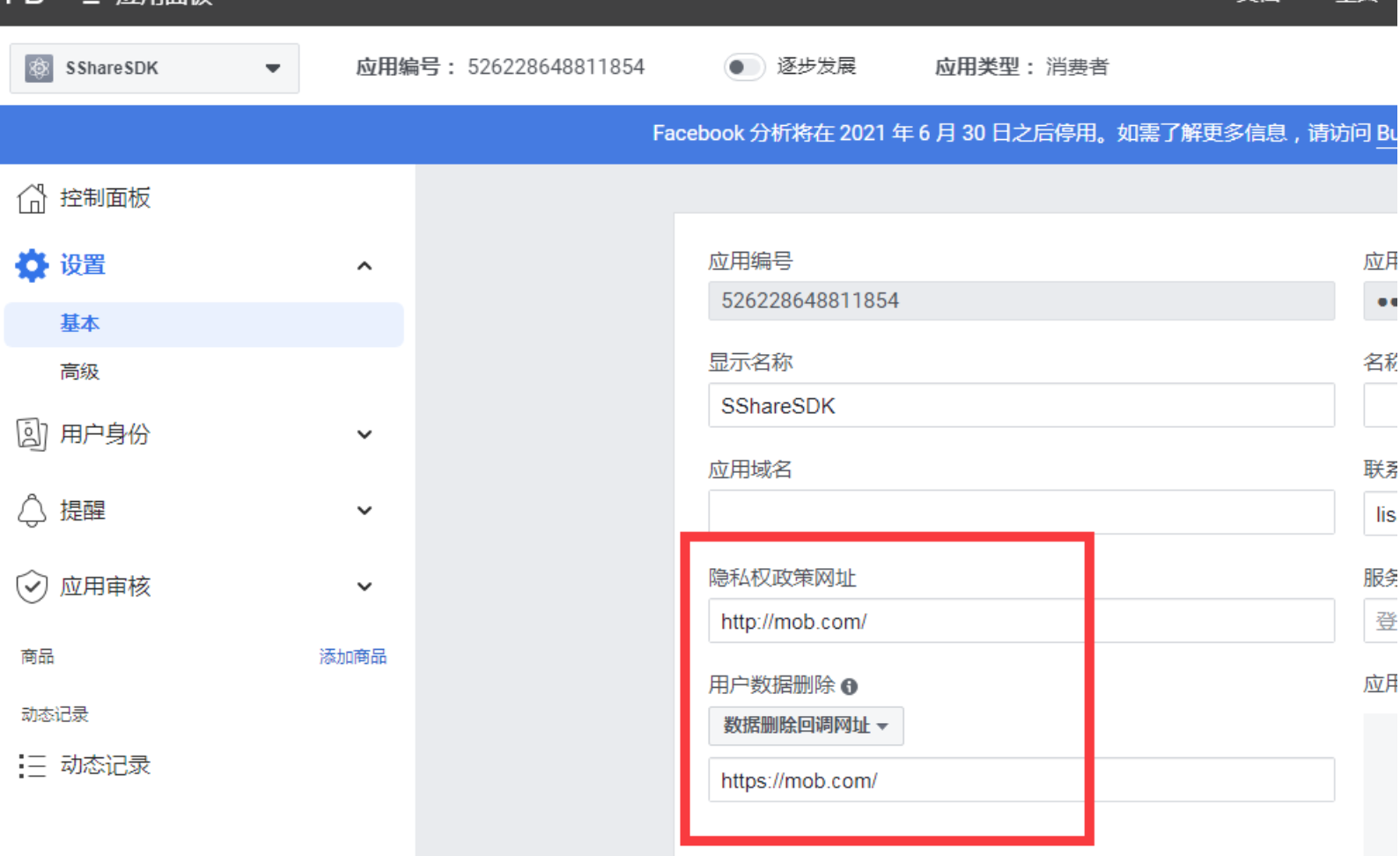Click the SShareSDK app atom icon
The image size is (1400, 856).
coord(39,68)
